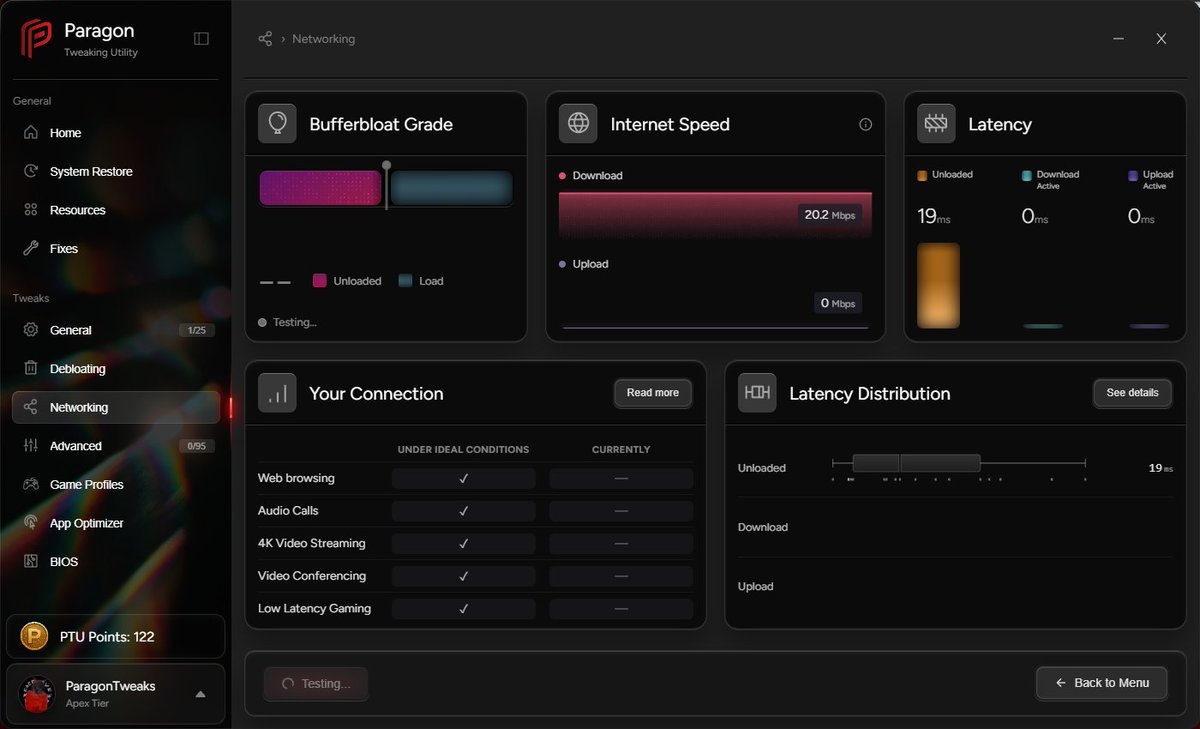Click the Video Conferencing row label
Screen dimensions: 1200x729
click(x=312, y=576)
